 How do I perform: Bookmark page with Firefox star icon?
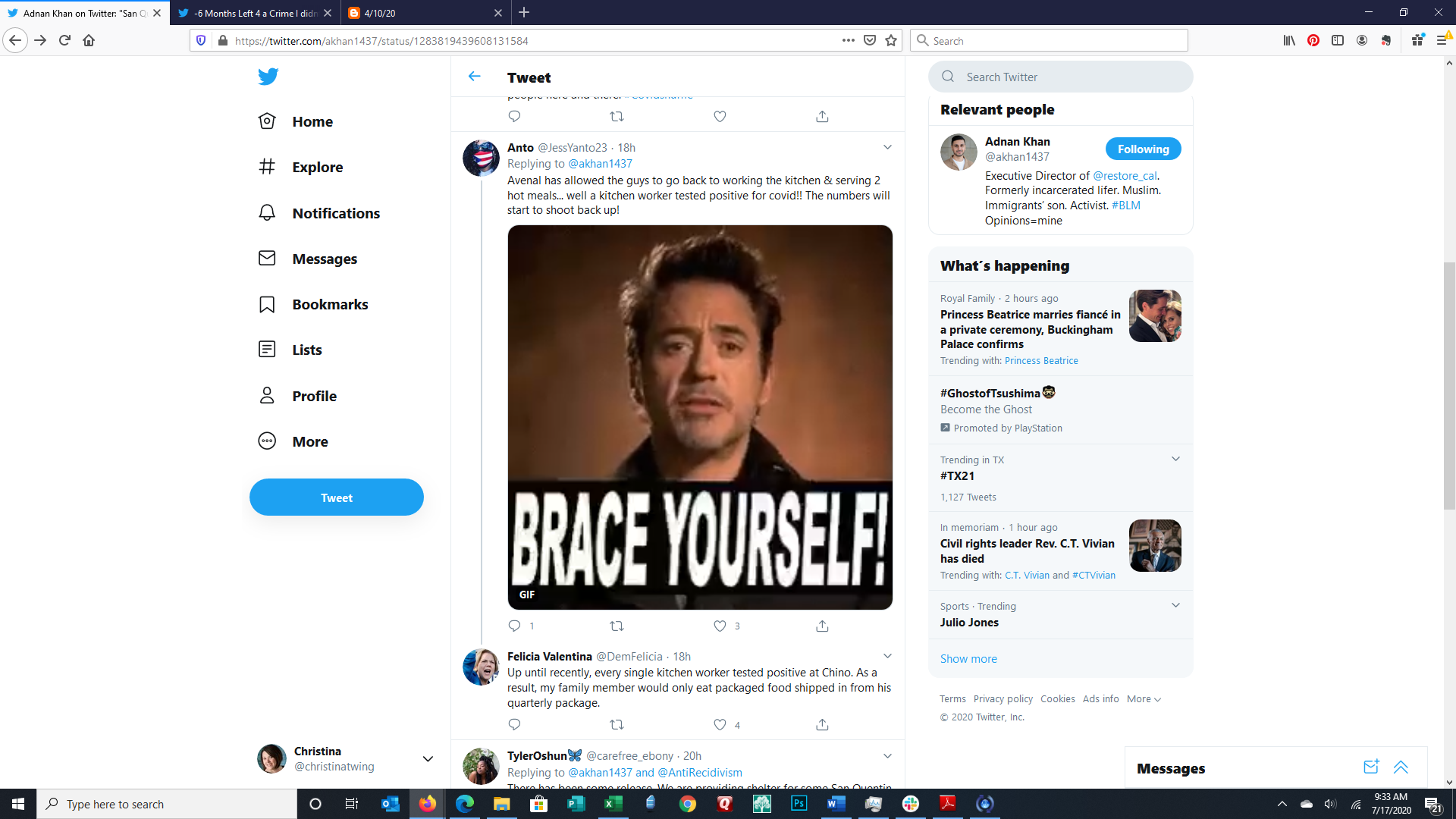click(x=891, y=40)
